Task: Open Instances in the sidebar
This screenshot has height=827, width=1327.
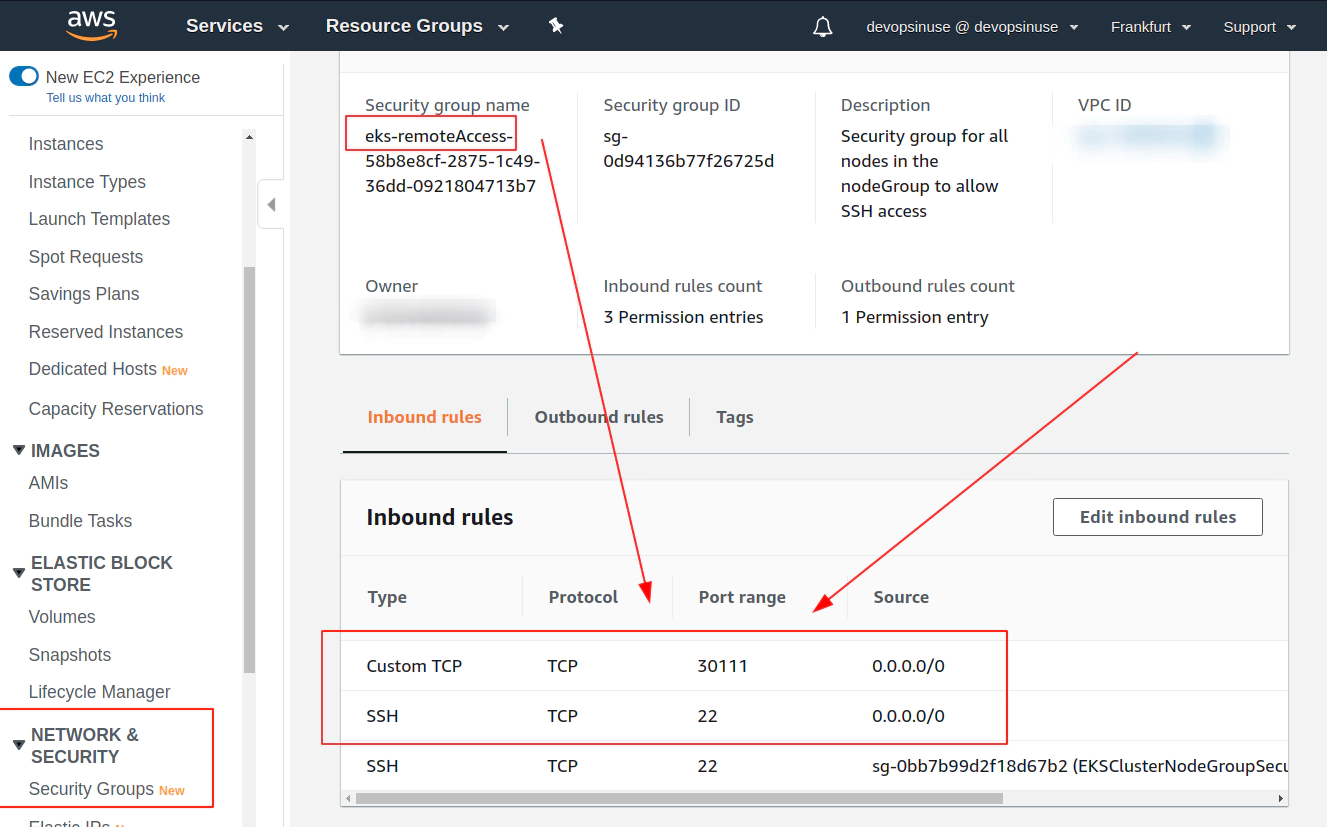Action: (66, 144)
